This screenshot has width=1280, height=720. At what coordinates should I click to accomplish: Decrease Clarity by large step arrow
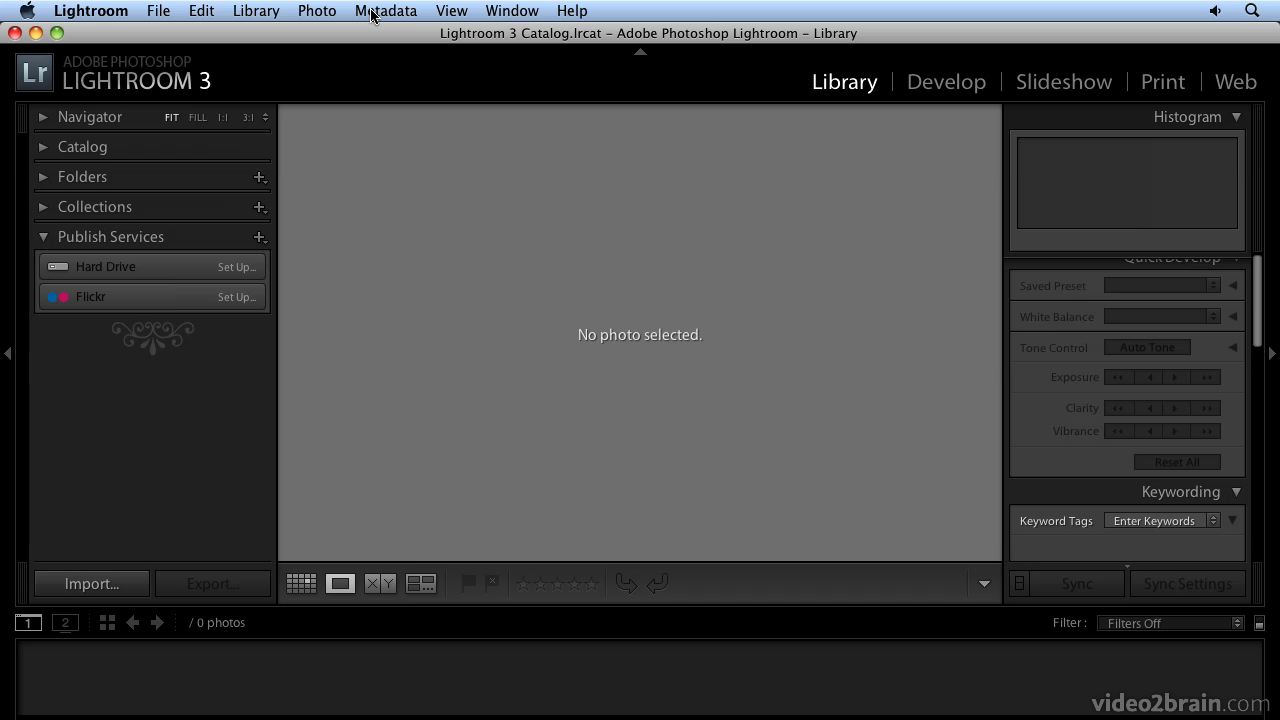coord(1118,408)
